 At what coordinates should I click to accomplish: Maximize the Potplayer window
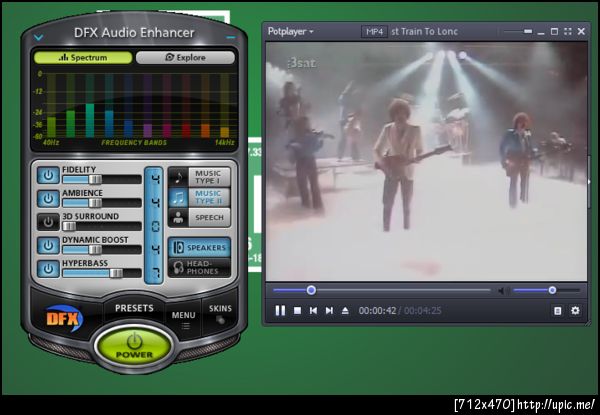(x=554, y=32)
